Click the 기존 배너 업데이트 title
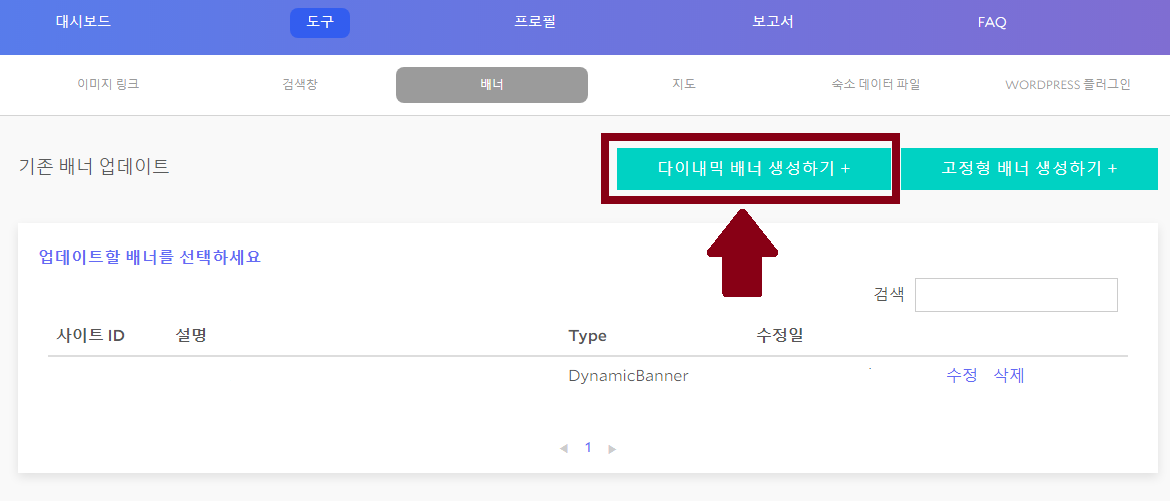The width and height of the screenshot is (1170, 501). click(94, 167)
